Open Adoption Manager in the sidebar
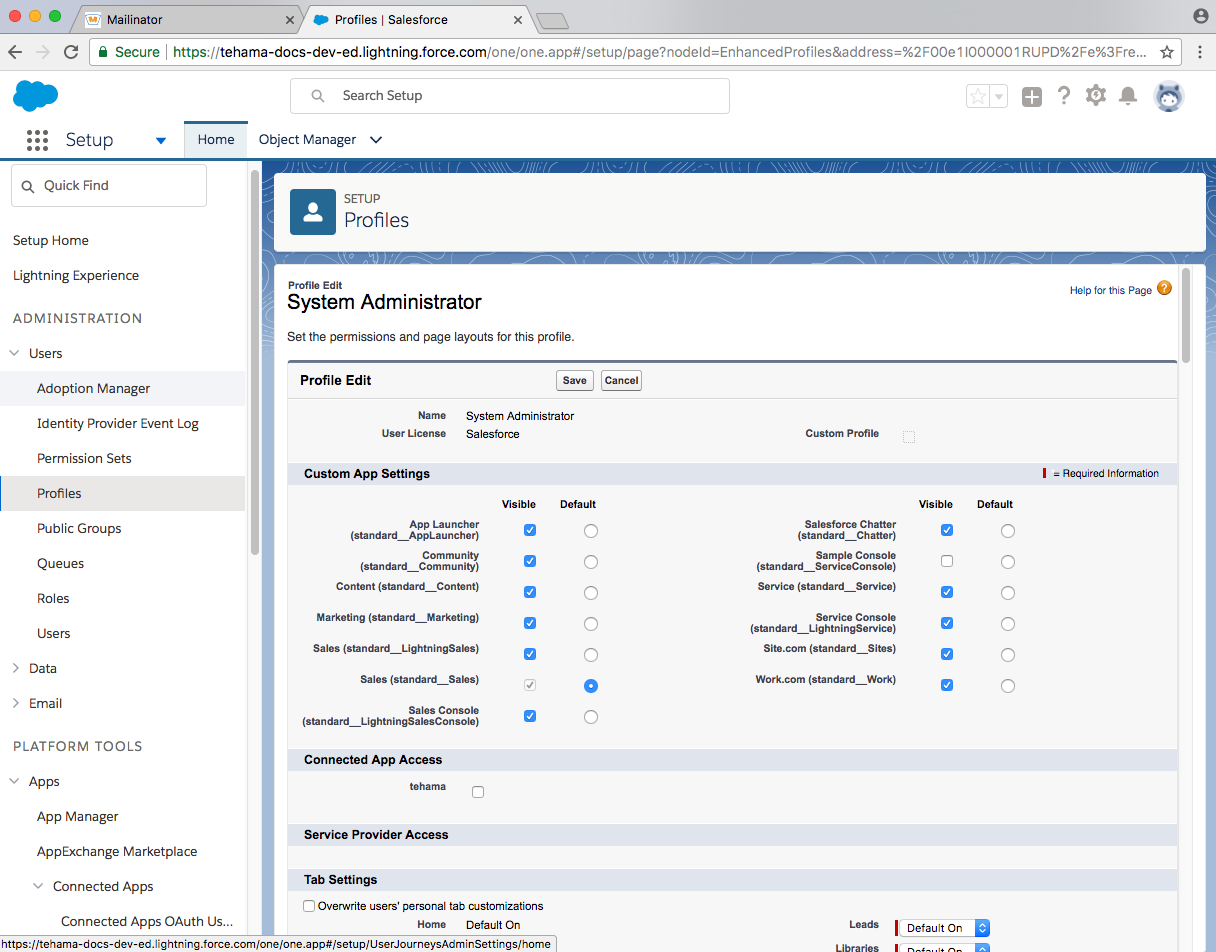This screenshot has height=952, width=1216. [x=94, y=388]
